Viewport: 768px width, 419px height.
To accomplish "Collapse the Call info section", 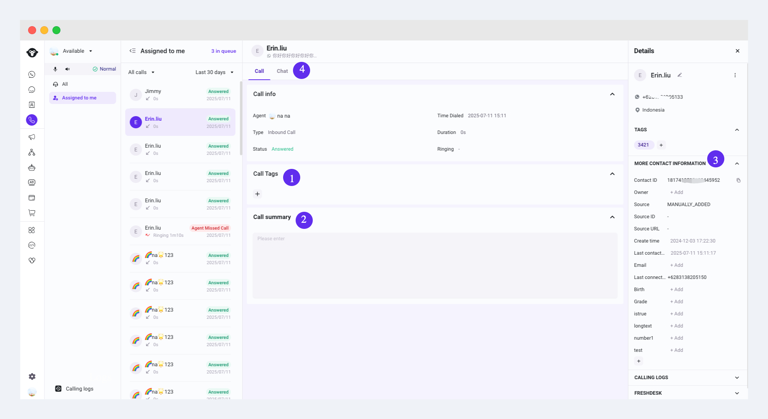I will click(x=612, y=94).
